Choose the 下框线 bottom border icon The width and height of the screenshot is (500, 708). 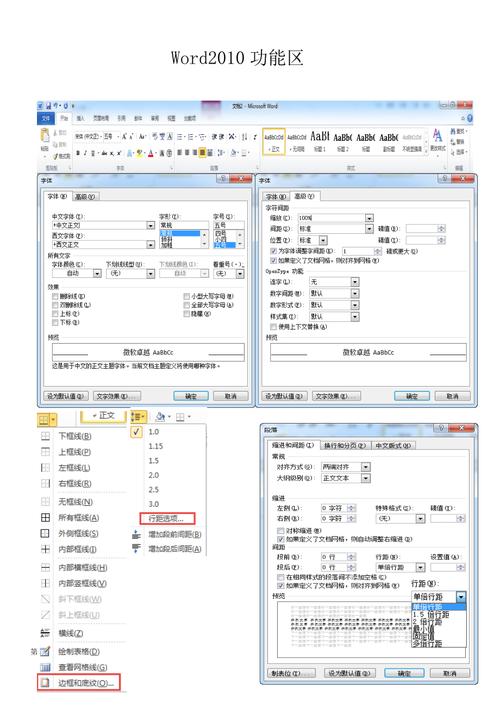click(45, 436)
